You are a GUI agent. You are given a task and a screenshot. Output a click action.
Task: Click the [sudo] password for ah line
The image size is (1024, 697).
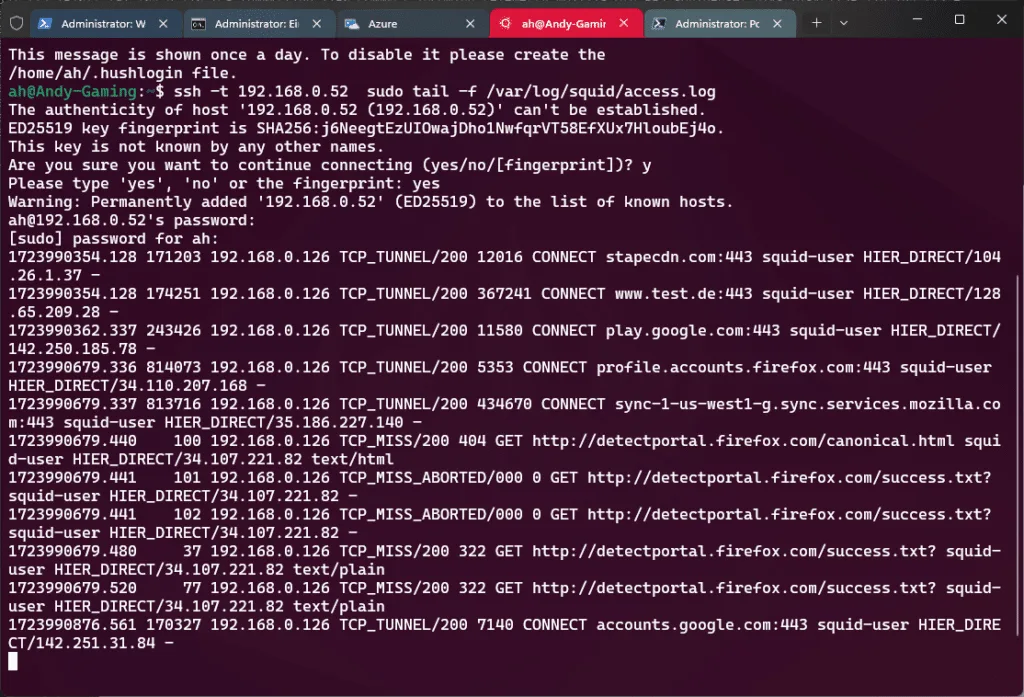click(113, 238)
